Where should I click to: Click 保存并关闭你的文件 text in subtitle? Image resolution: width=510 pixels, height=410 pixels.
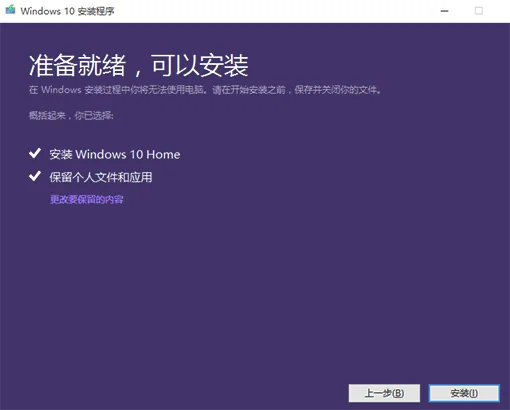tap(336, 90)
